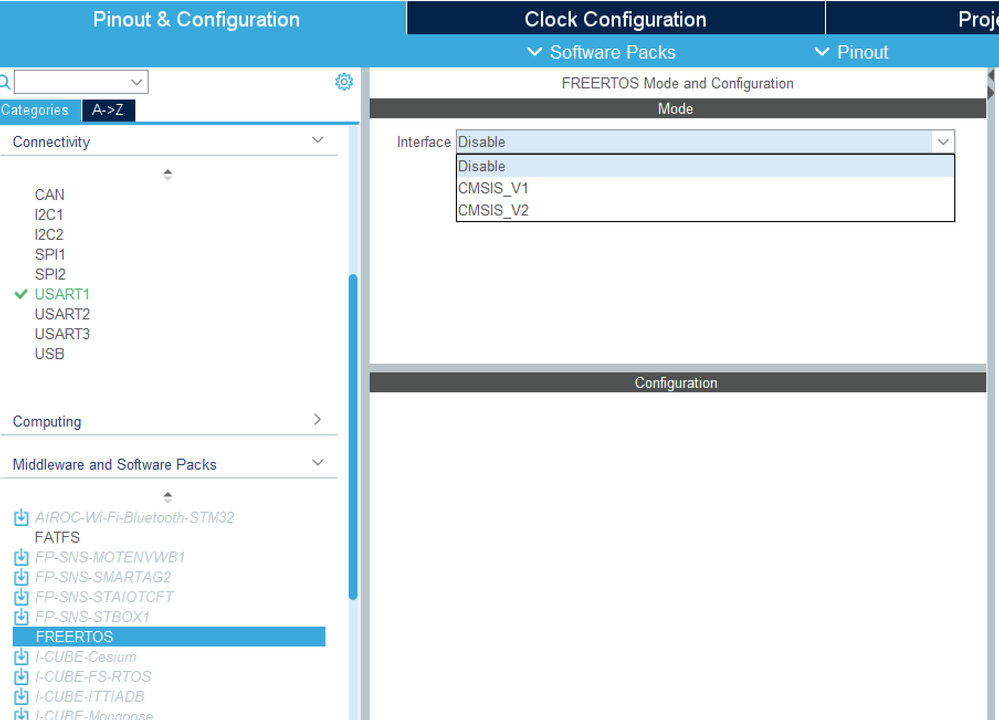The height and width of the screenshot is (720, 999).
Task: Switch to A->Z view tab
Action: [108, 110]
